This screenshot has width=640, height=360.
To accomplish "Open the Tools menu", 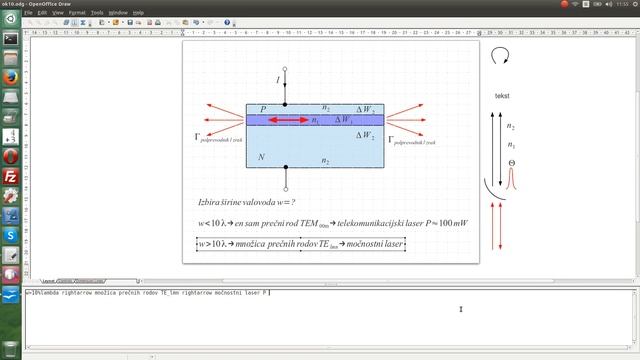I will [97, 13].
